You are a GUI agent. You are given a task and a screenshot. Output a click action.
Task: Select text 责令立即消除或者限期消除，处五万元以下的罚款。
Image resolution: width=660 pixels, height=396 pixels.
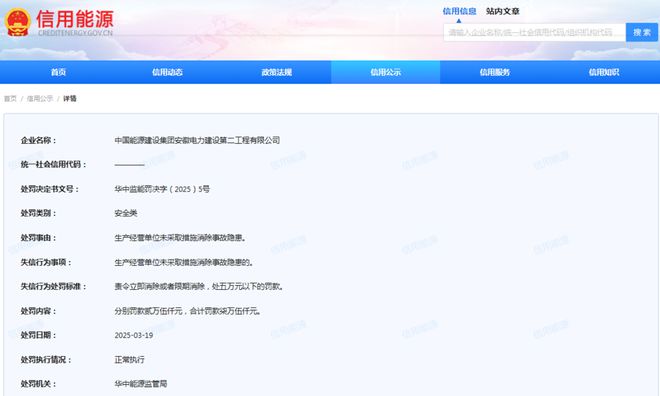tap(200, 287)
